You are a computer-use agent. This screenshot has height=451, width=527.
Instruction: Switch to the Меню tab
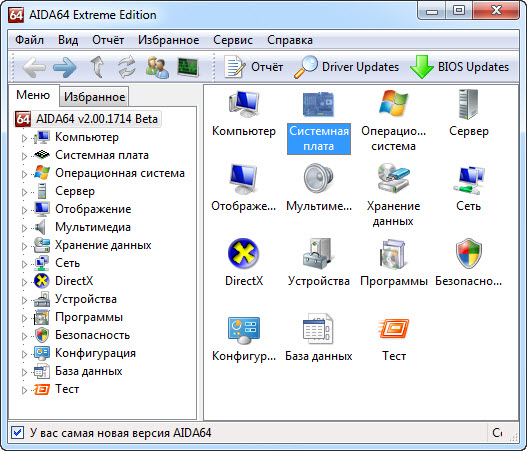point(33,95)
